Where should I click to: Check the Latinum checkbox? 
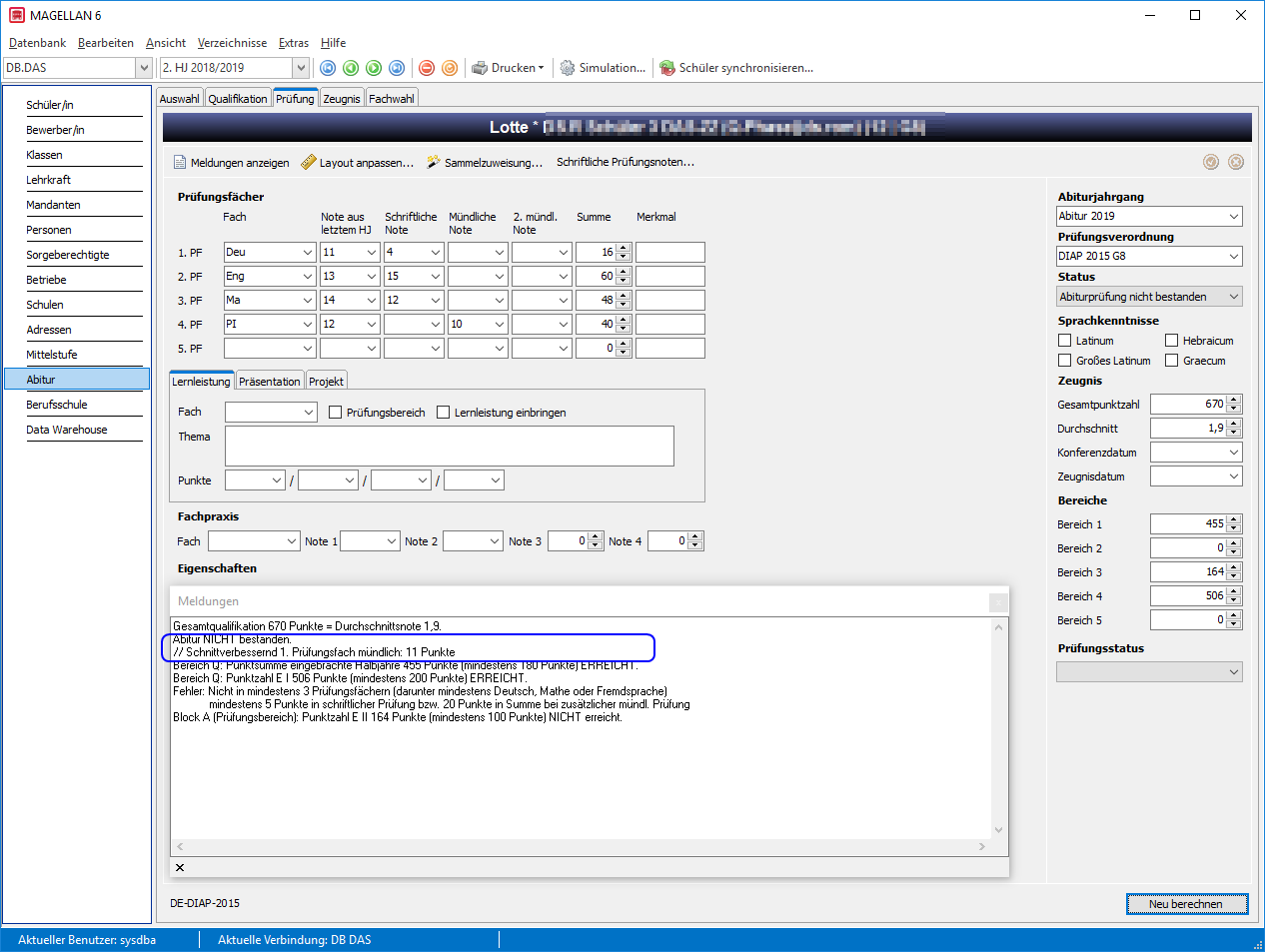click(x=1065, y=341)
